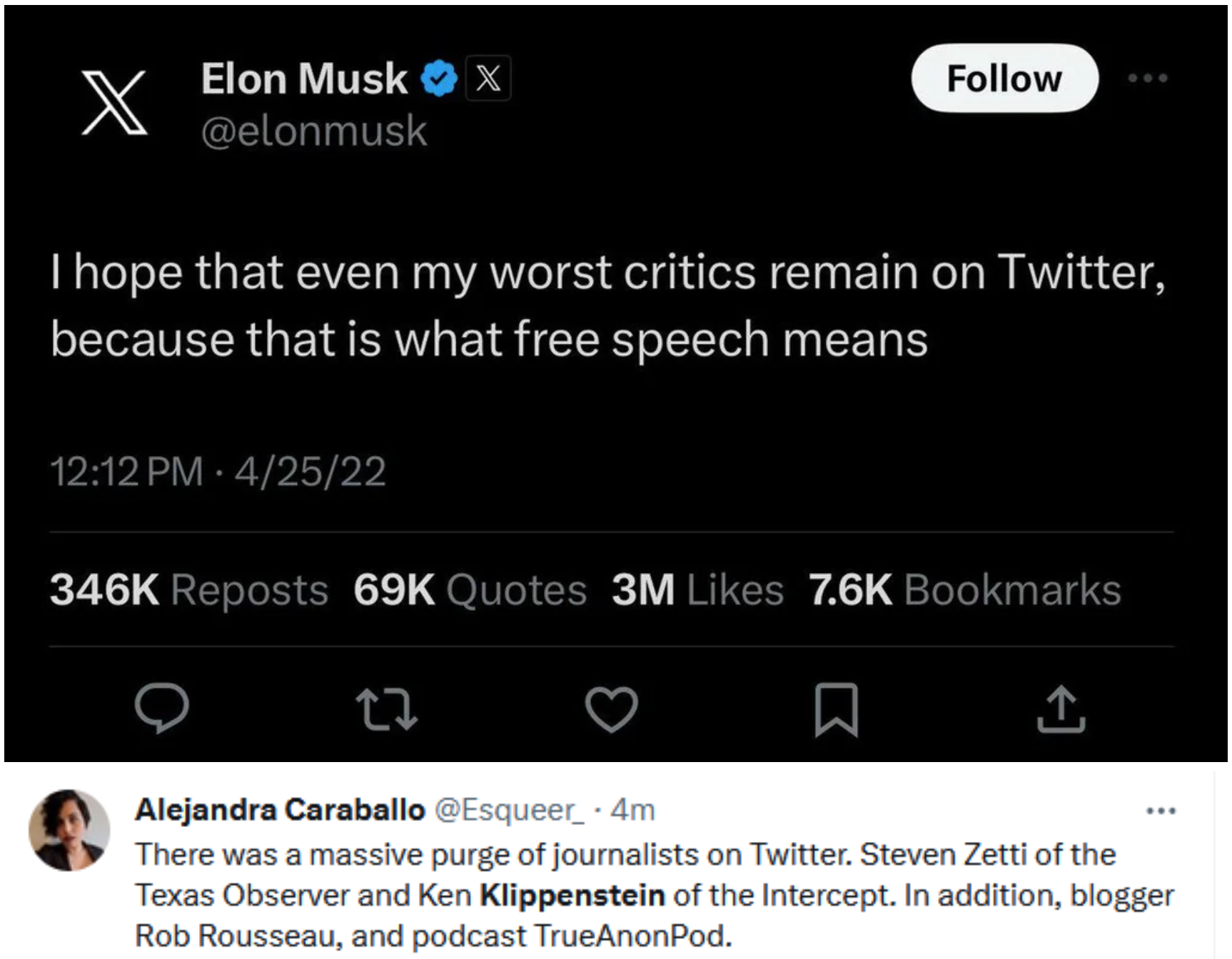Viewport: 1232px width, 959px height.
Task: Follow Elon Musk's account
Action: (1004, 78)
